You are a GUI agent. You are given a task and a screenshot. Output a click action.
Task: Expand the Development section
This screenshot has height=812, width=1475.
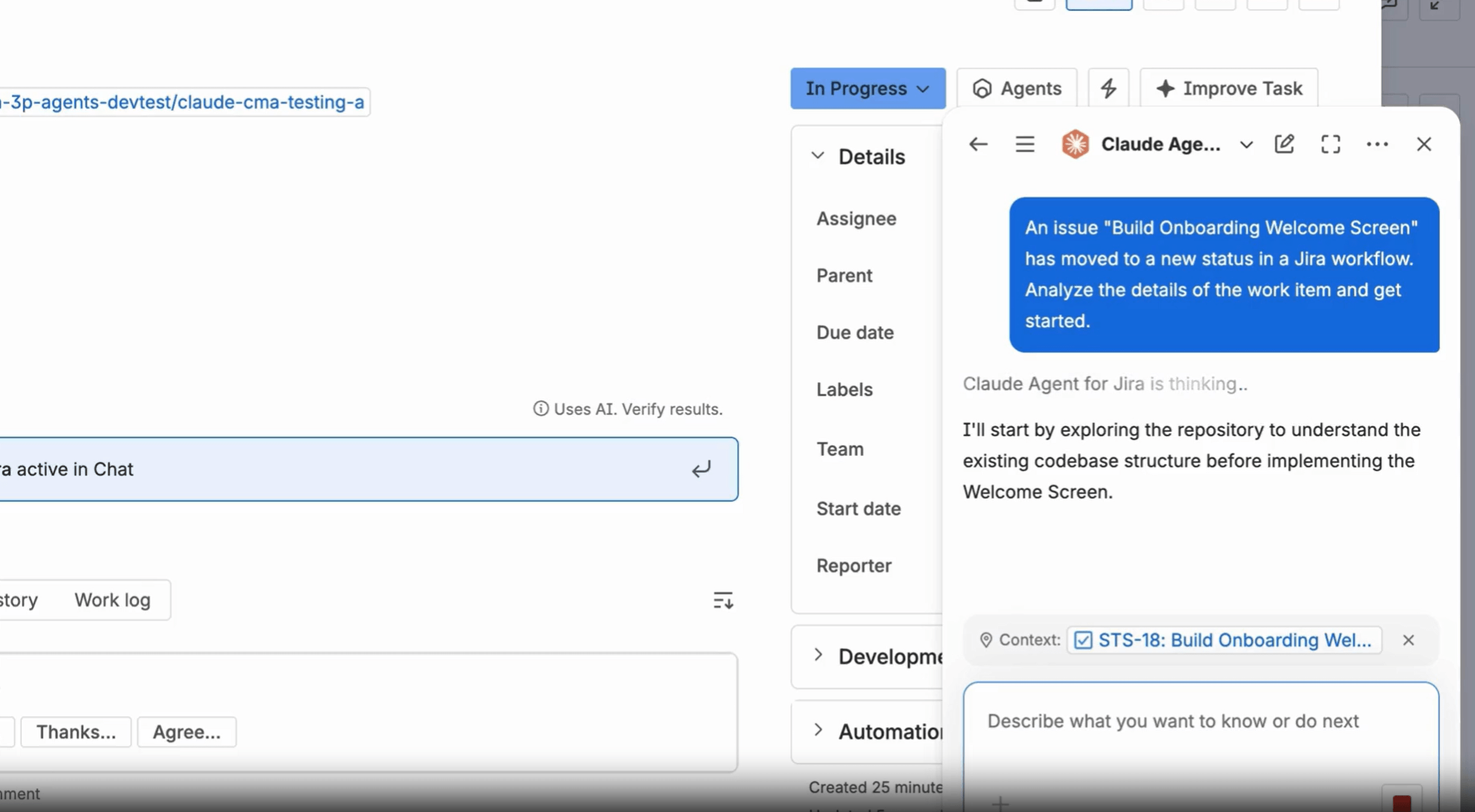(818, 655)
